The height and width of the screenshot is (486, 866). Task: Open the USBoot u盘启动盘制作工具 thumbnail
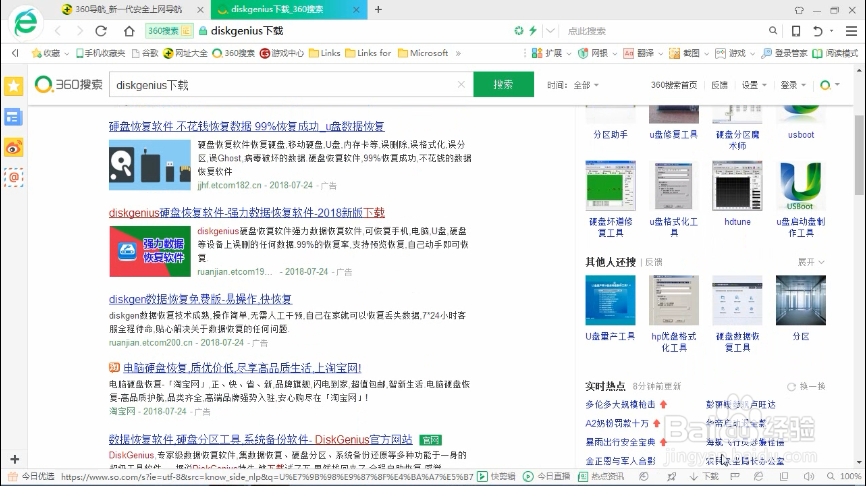801,186
